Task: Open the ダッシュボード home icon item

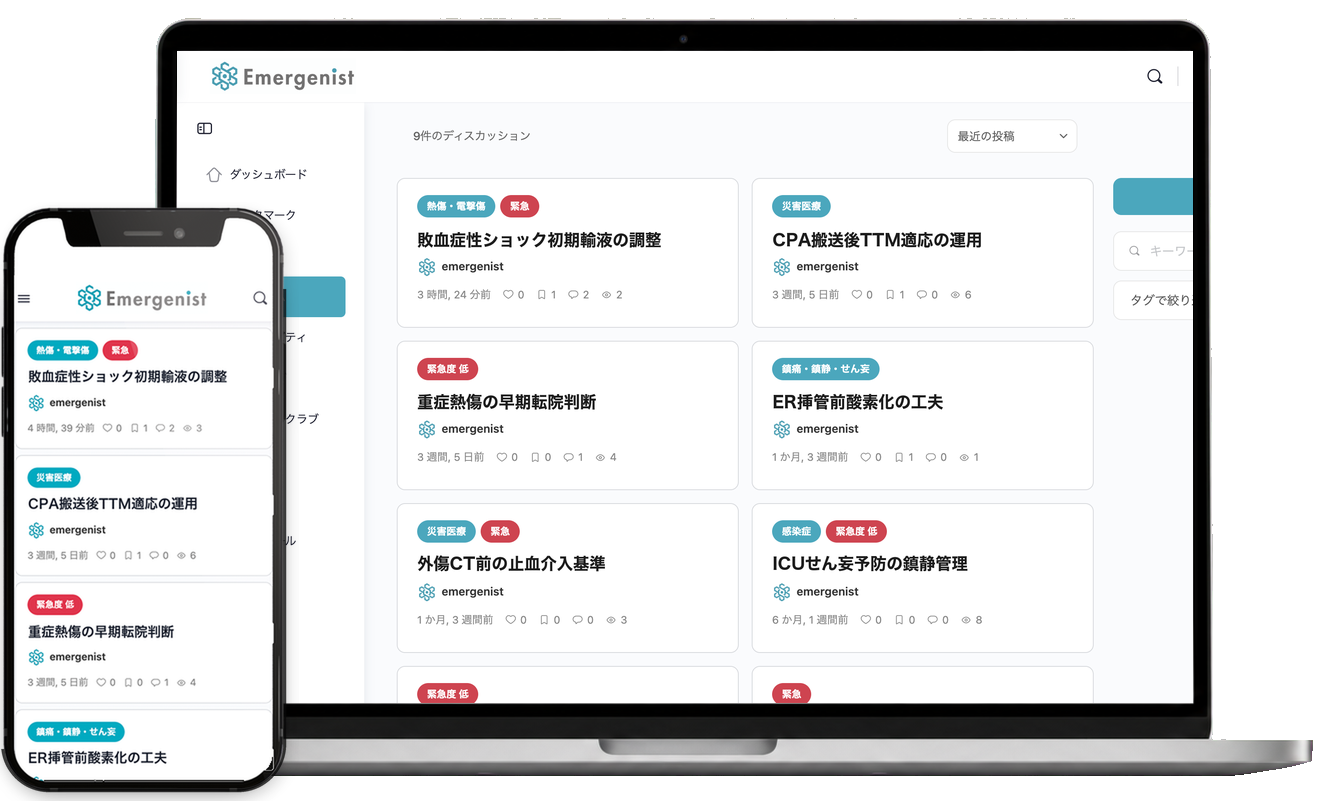Action: [x=256, y=174]
